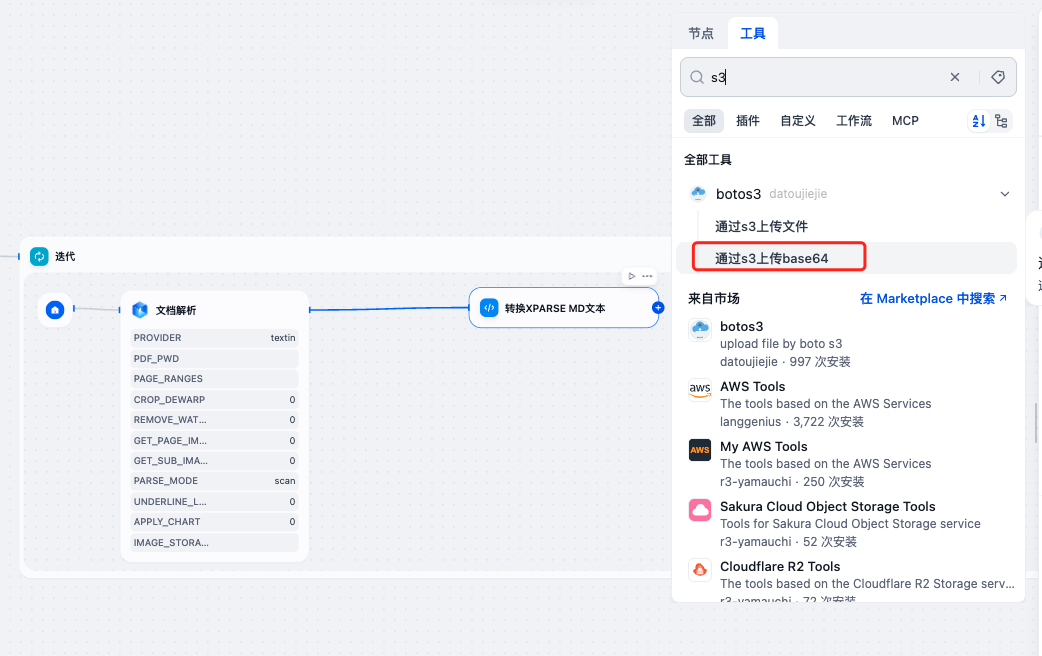This screenshot has height=656, width=1042.
Task: Toggle the grouped tree view icon
Action: (x=1000, y=120)
